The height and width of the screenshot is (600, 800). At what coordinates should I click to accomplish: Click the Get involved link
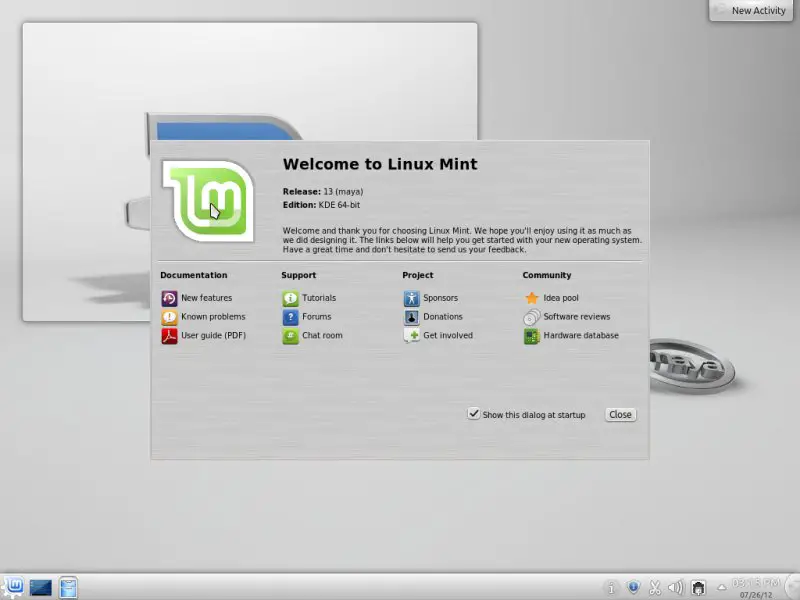click(448, 336)
